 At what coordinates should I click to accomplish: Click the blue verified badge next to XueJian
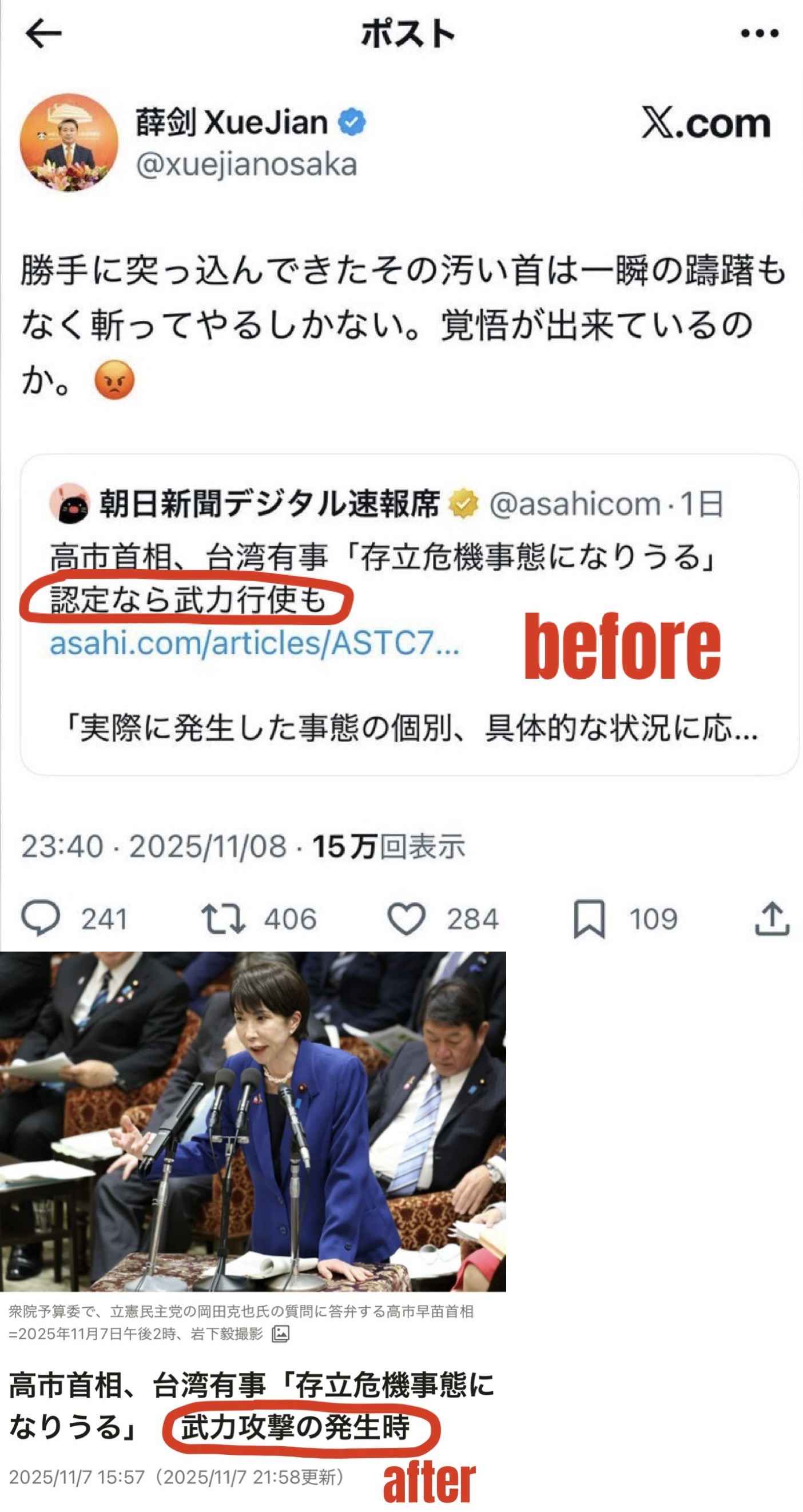coord(352,122)
